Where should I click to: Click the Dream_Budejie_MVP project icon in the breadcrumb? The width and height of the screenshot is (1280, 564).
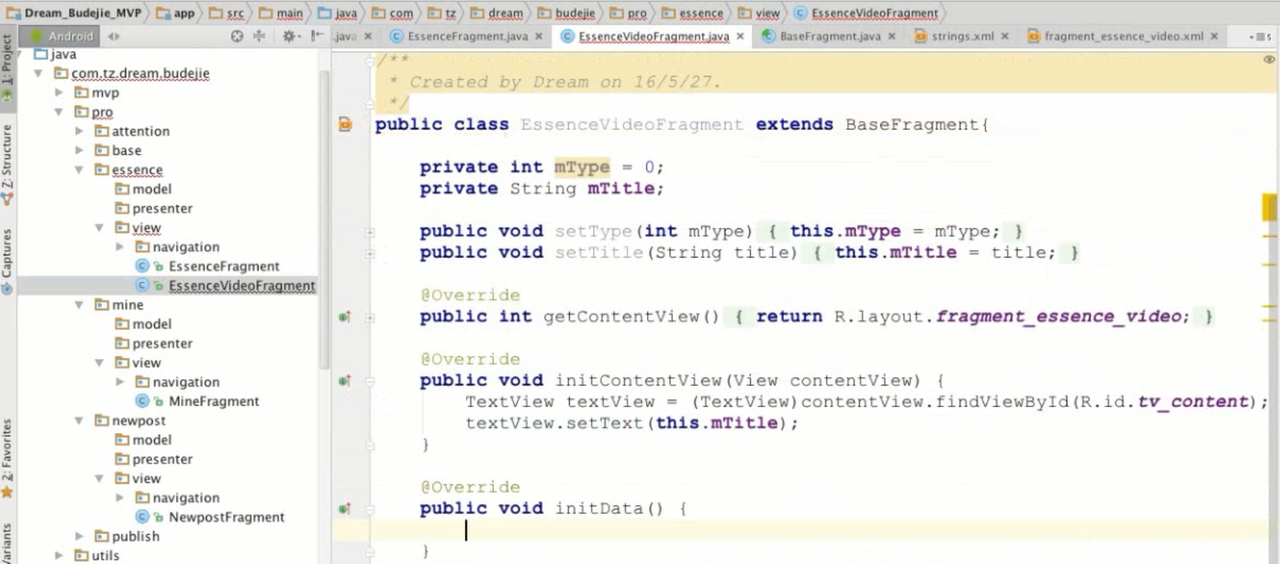tap(14, 13)
